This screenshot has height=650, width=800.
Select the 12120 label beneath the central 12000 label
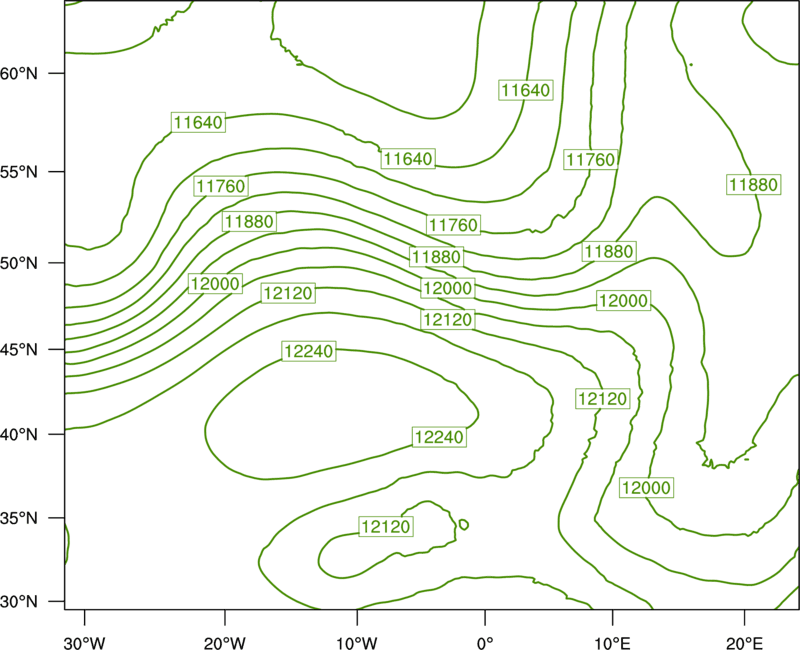[x=447, y=319]
